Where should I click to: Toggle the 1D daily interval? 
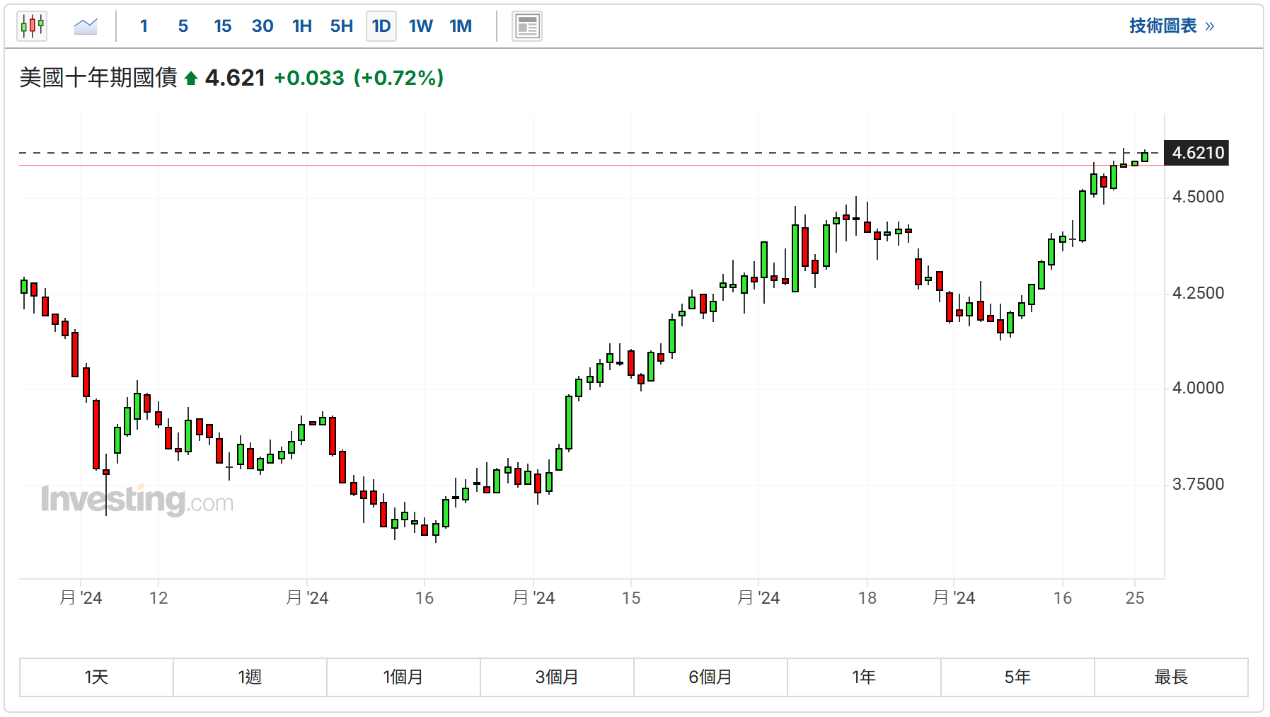[381, 26]
